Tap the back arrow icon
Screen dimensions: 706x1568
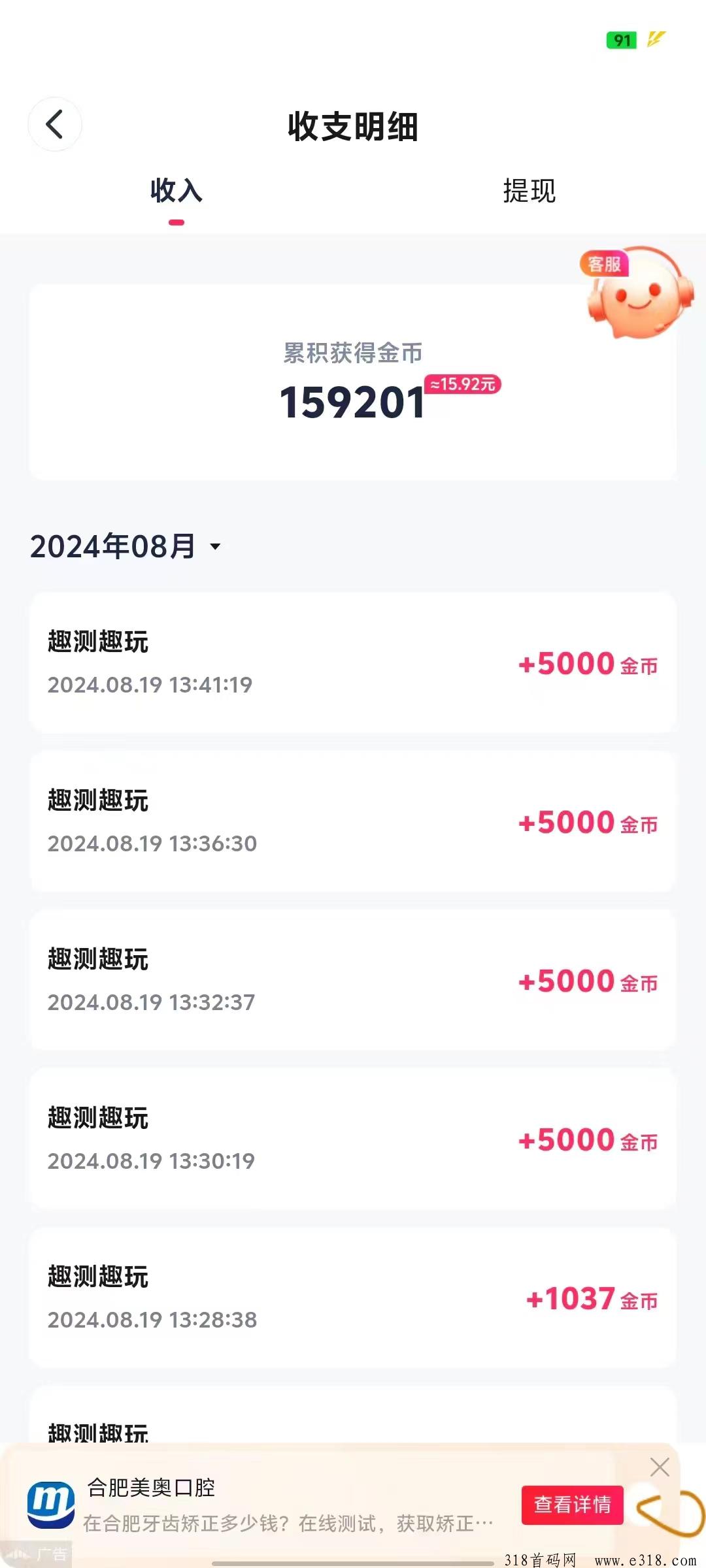(x=54, y=124)
